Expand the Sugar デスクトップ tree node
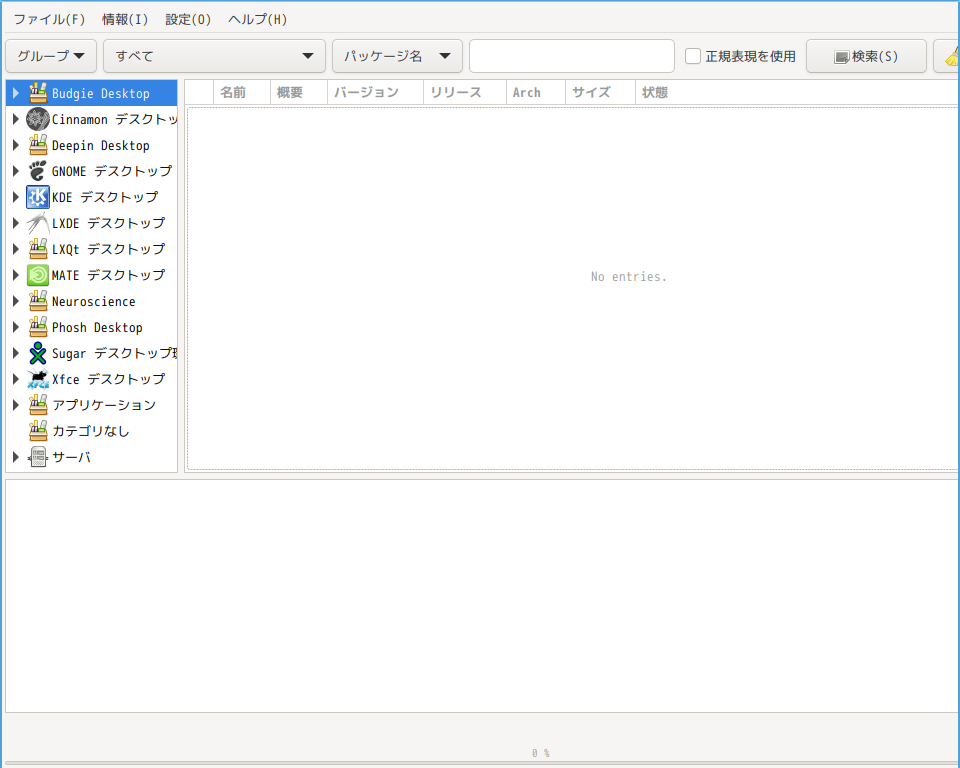Viewport: 960px width, 768px height. coord(16,353)
